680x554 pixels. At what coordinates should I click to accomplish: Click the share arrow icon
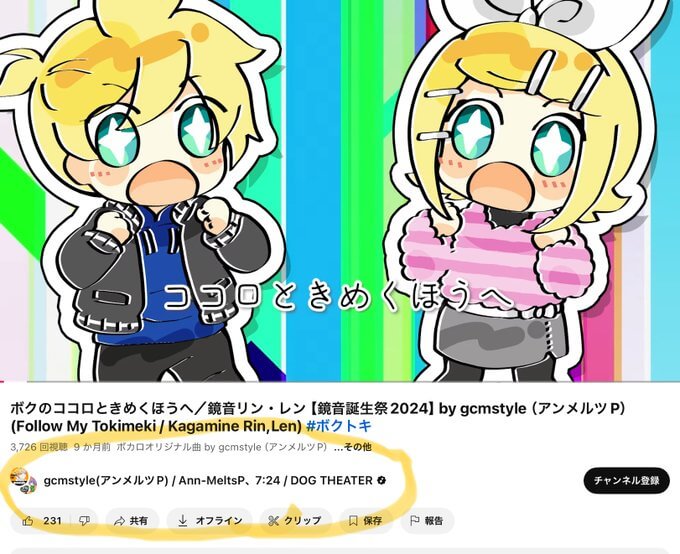(x=119, y=521)
